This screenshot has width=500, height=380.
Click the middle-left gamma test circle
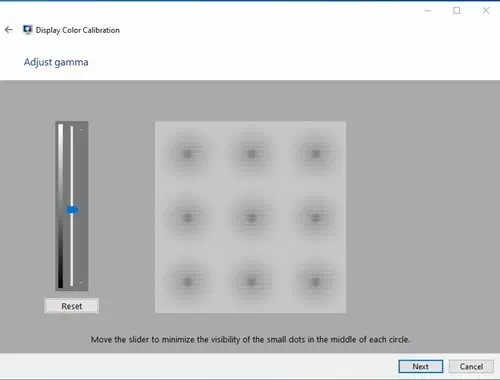pyautogui.click(x=188, y=217)
